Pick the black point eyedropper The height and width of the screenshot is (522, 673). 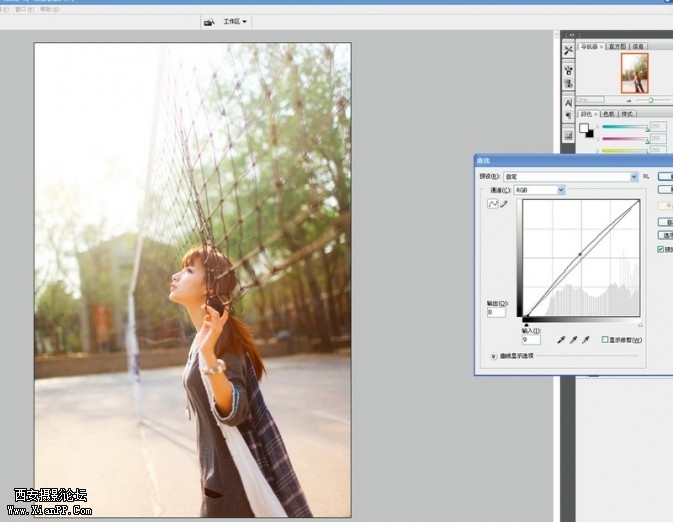pyautogui.click(x=561, y=340)
